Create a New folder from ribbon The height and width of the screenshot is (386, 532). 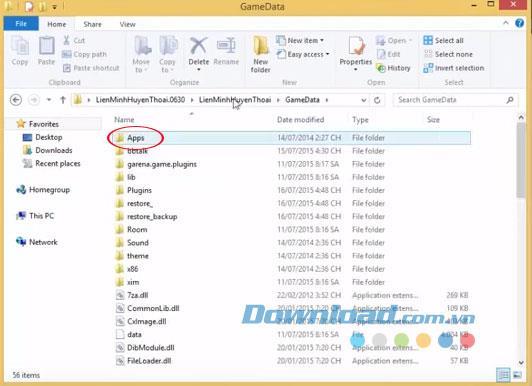click(261, 54)
